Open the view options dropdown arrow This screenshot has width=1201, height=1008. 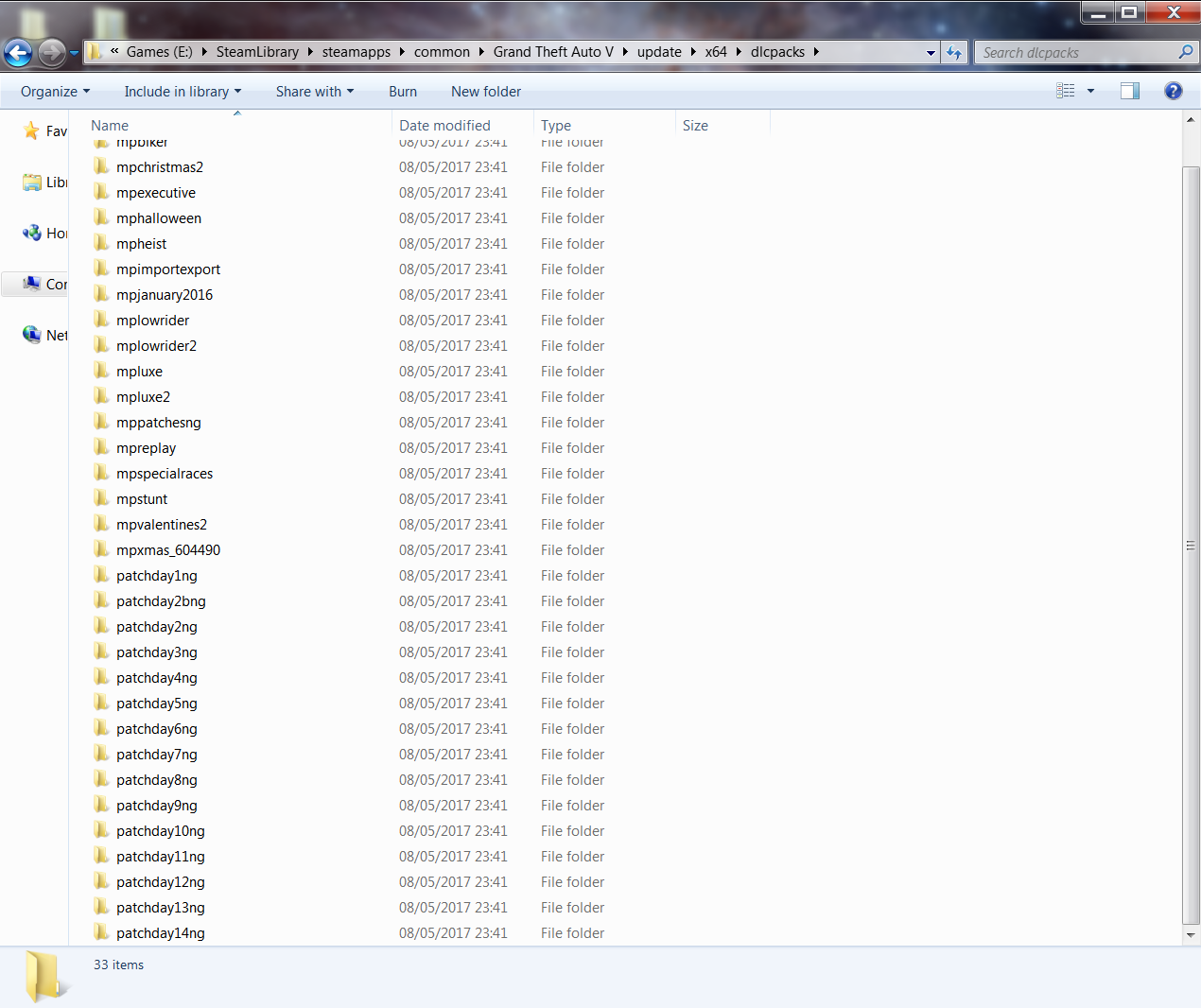point(1090,91)
